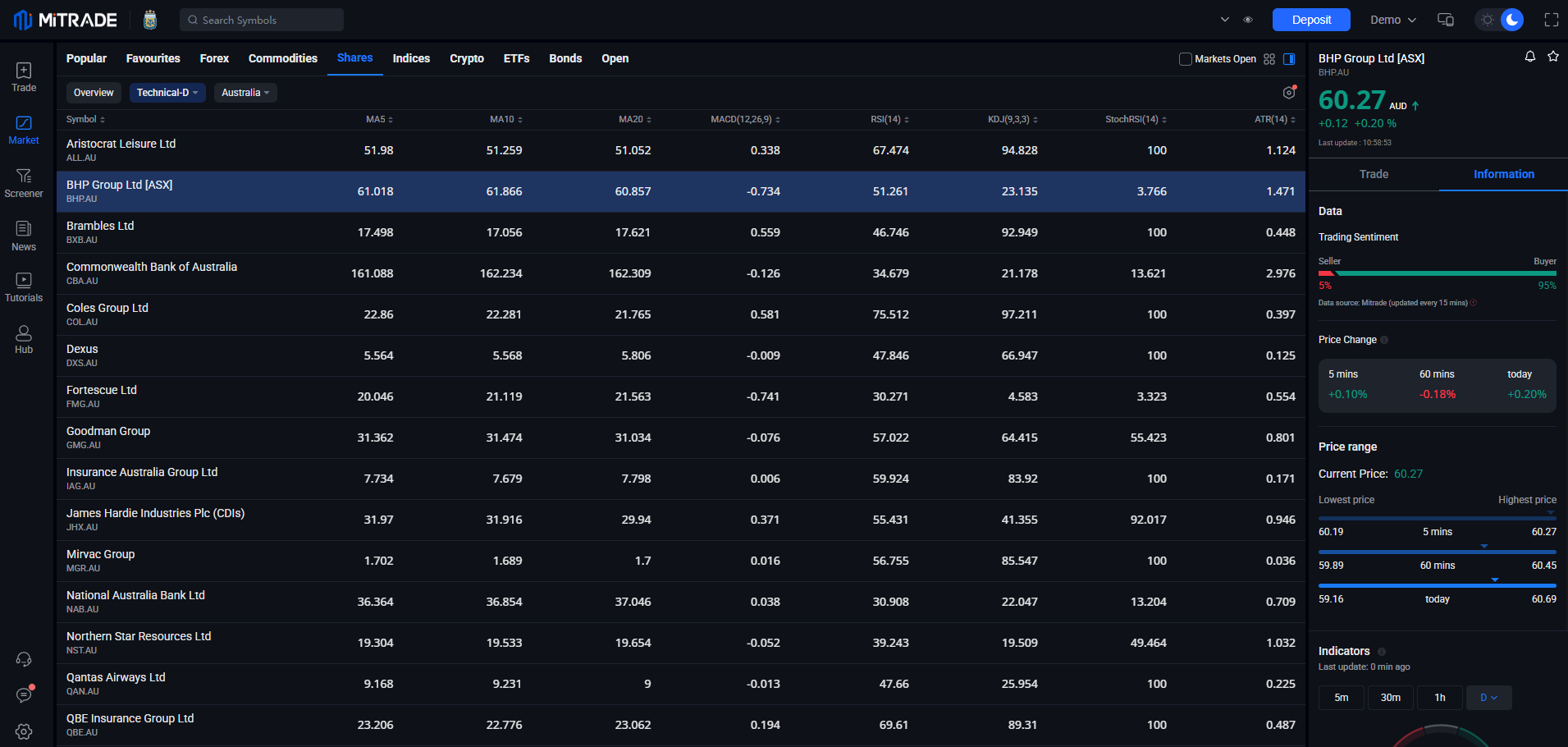Image resolution: width=1568 pixels, height=747 pixels.
Task: Select the 1h indicator interval
Action: tap(1440, 698)
